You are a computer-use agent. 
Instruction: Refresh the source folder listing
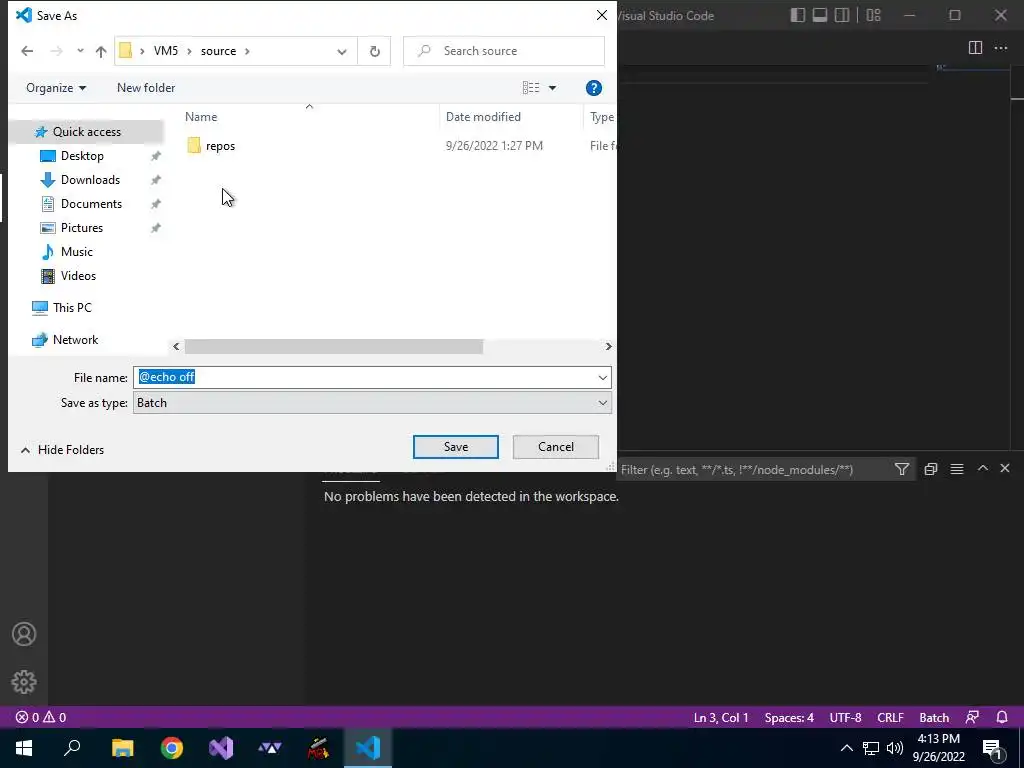pos(374,51)
